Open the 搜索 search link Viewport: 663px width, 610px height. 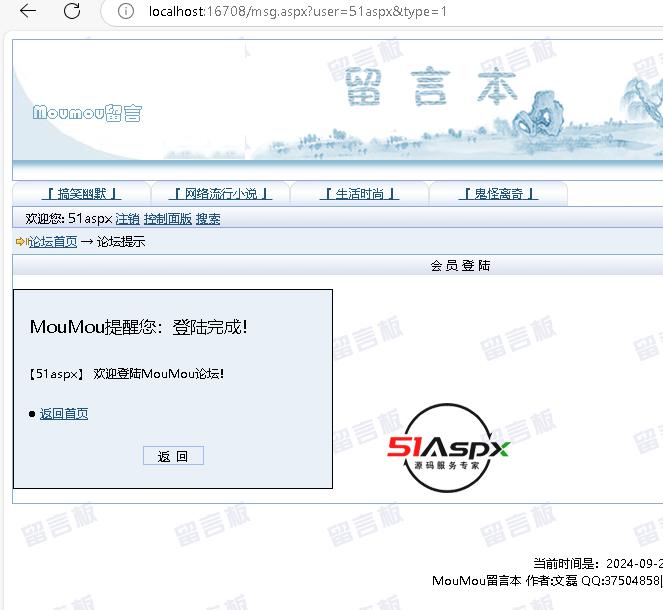(208, 219)
